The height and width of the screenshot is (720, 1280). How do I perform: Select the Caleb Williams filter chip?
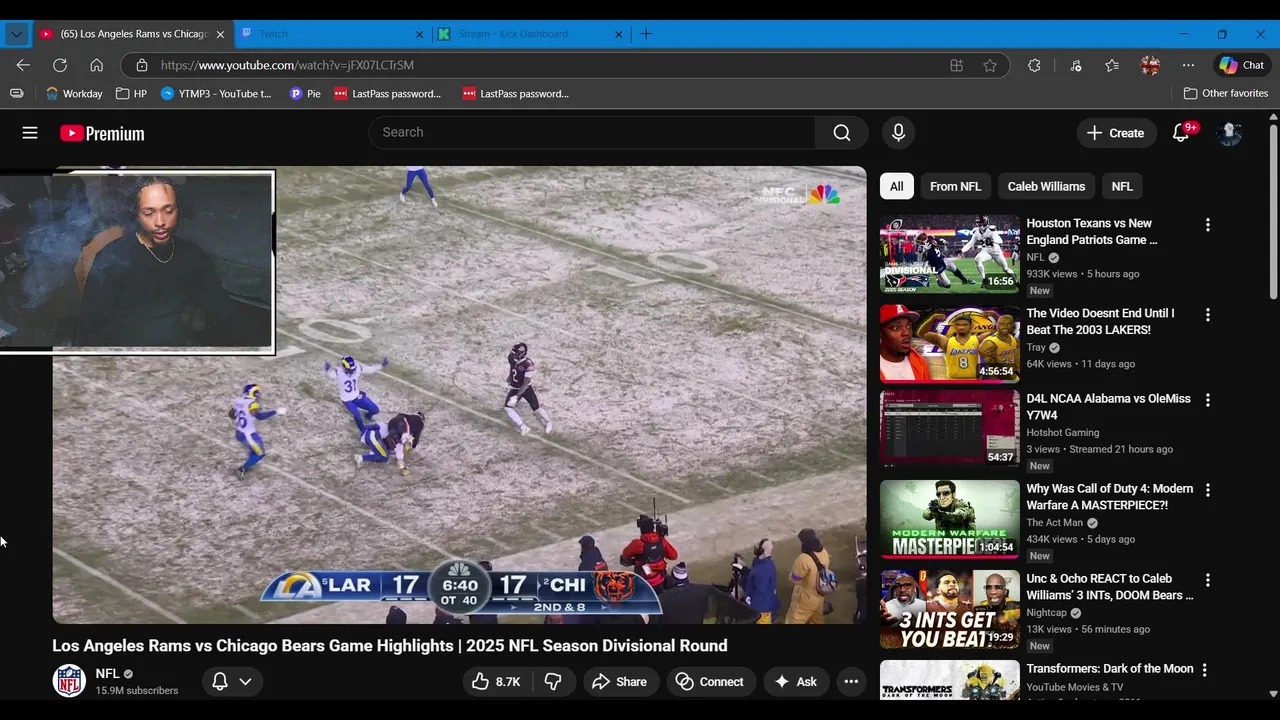pos(1046,186)
